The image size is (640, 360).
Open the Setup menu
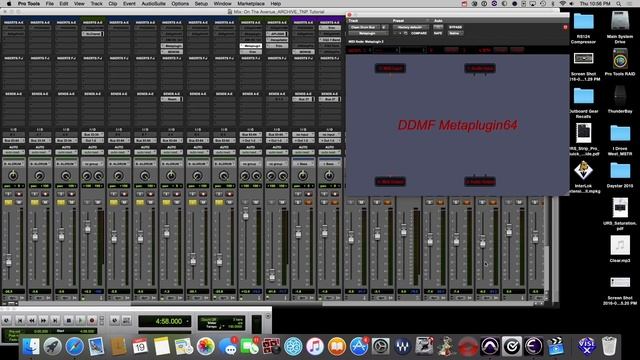point(201,3)
